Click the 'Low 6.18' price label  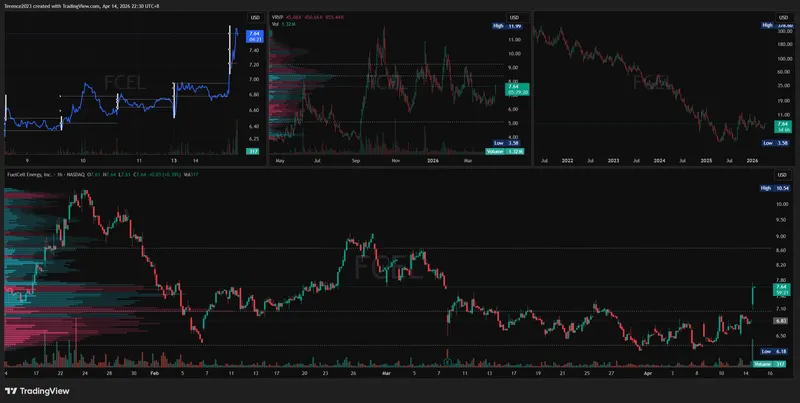tap(774, 351)
